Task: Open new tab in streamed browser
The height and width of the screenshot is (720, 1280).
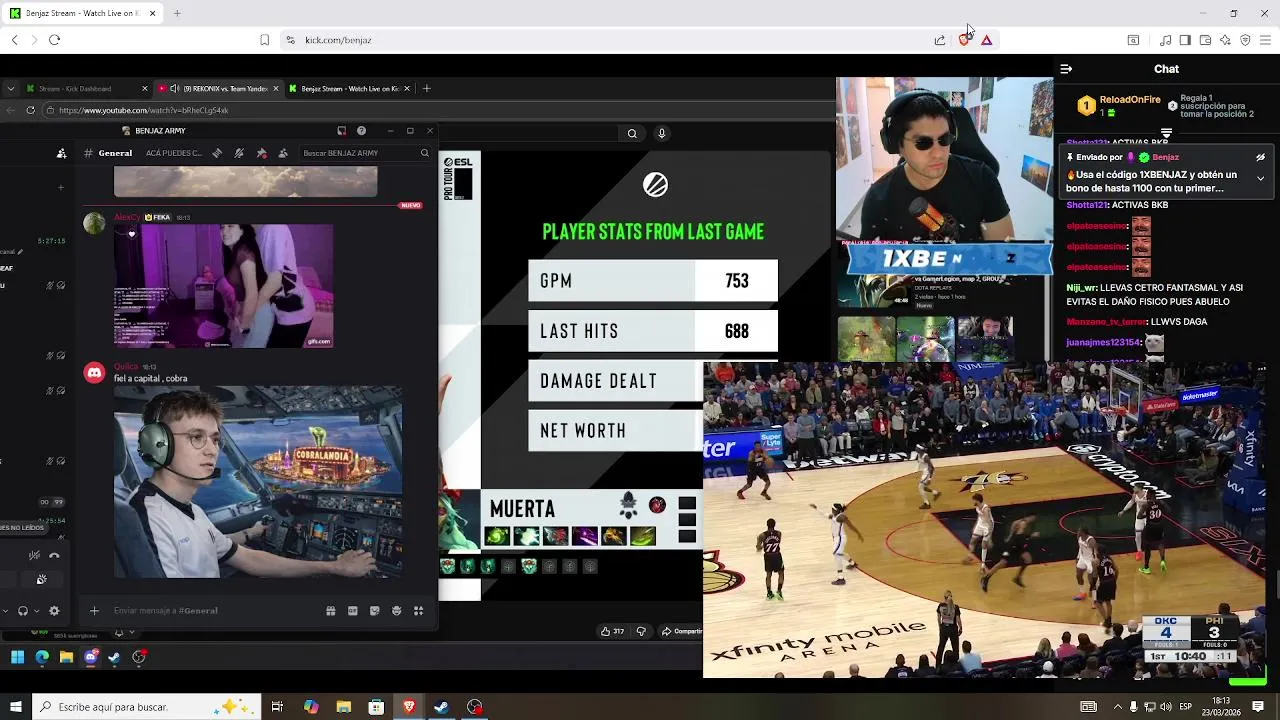Action: [x=426, y=89]
